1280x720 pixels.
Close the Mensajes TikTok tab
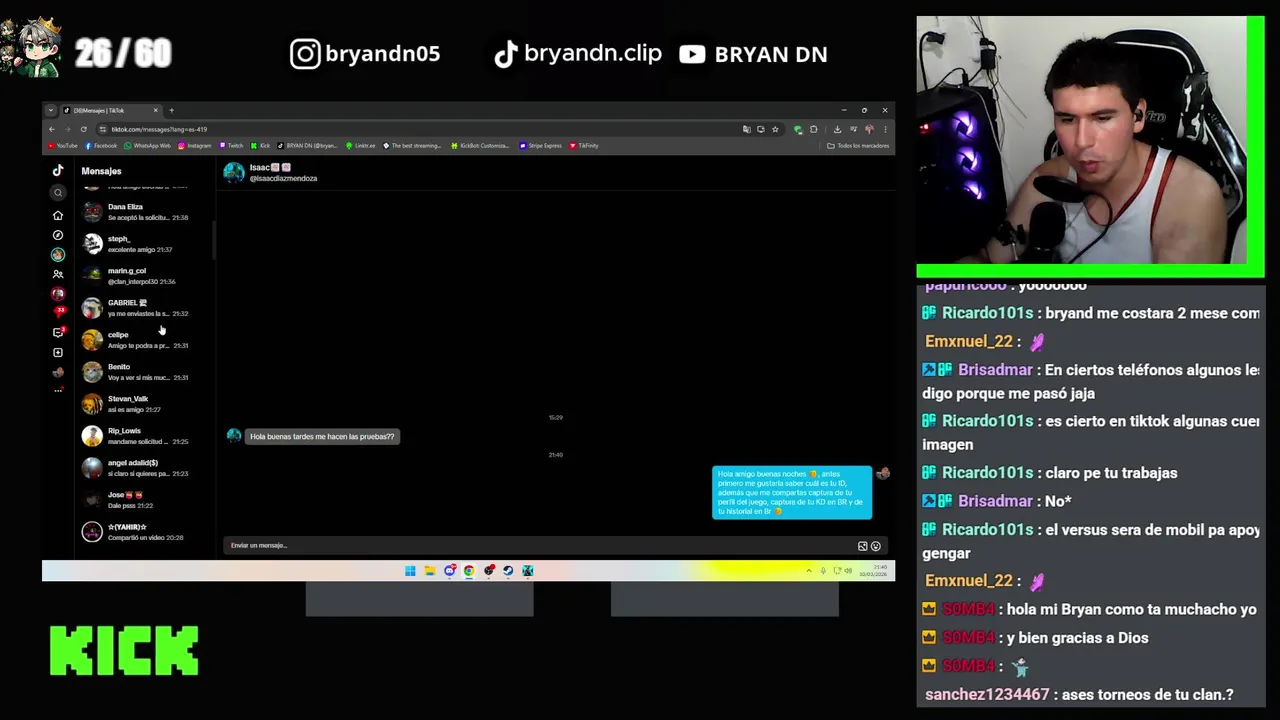click(155, 110)
